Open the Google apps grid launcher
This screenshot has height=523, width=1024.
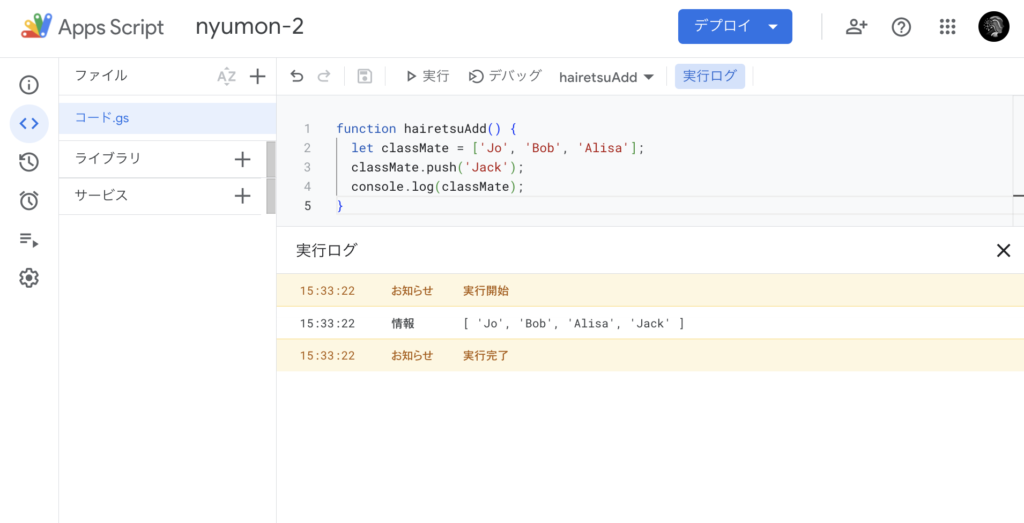pyautogui.click(x=947, y=27)
